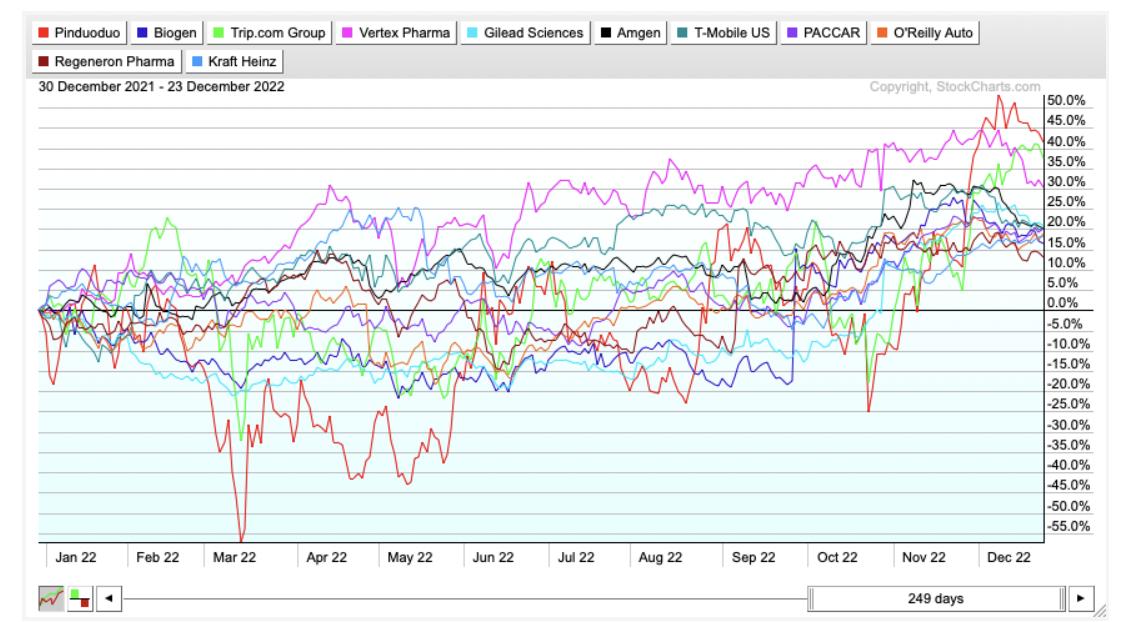Switch to histogram bar view icon
The image size is (1121, 622).
[x=80, y=598]
